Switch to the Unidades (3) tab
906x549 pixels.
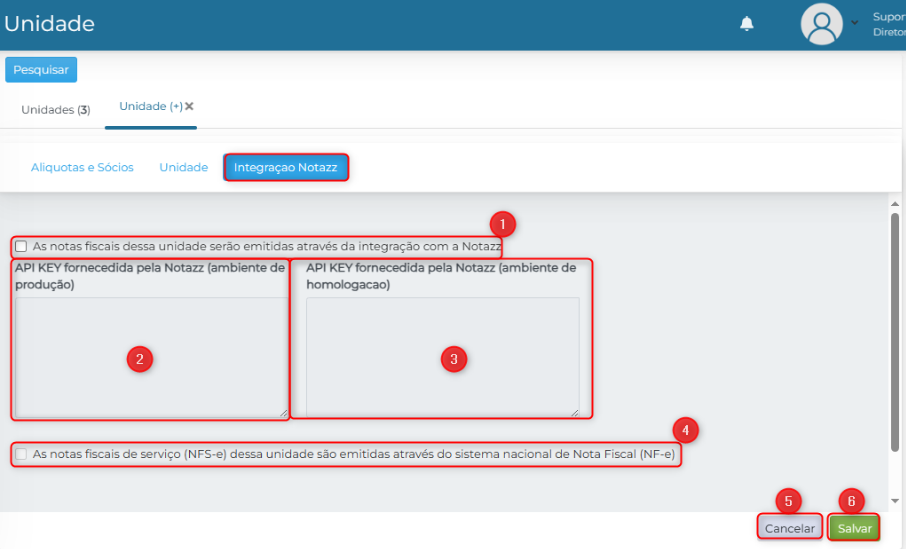(x=55, y=110)
